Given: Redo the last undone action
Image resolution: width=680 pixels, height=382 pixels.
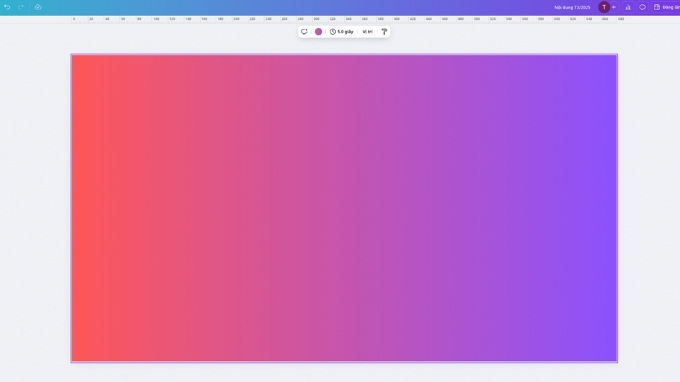Looking at the screenshot, I should click(x=21, y=7).
